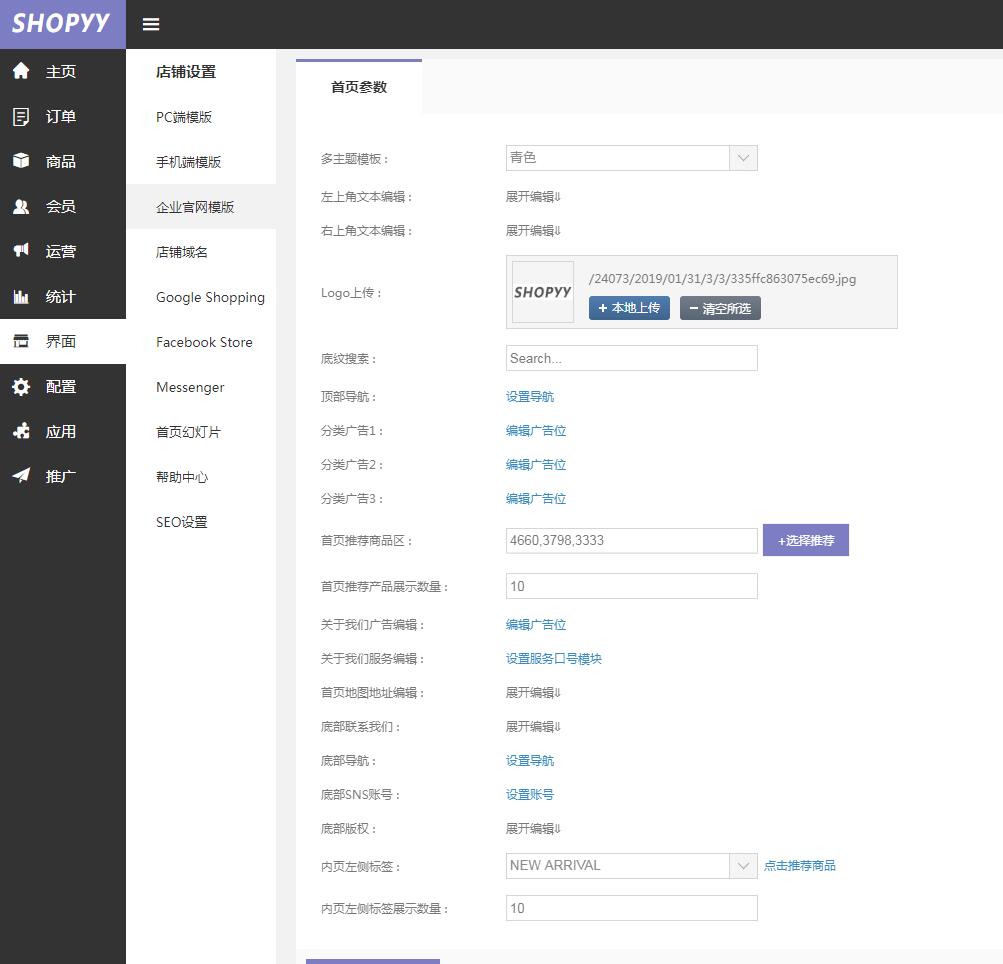
Task: Click the 本地上传 button
Action: click(629, 308)
